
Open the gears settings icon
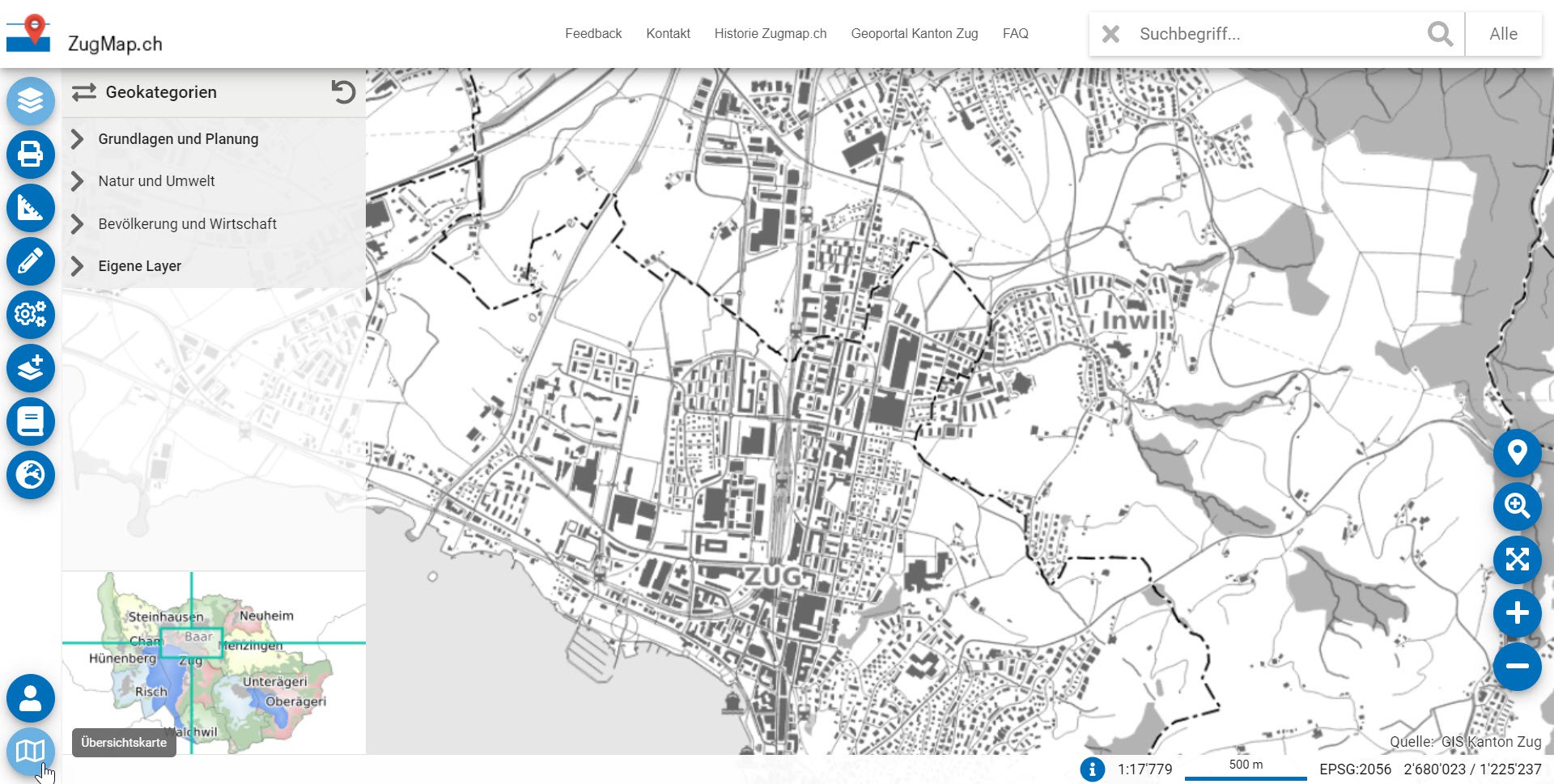pos(31,315)
